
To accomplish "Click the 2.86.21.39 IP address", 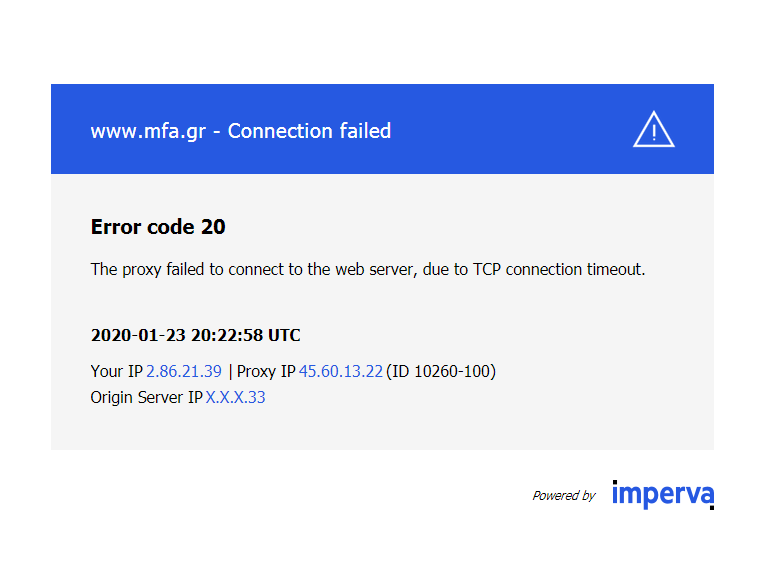I will click(x=184, y=371).
